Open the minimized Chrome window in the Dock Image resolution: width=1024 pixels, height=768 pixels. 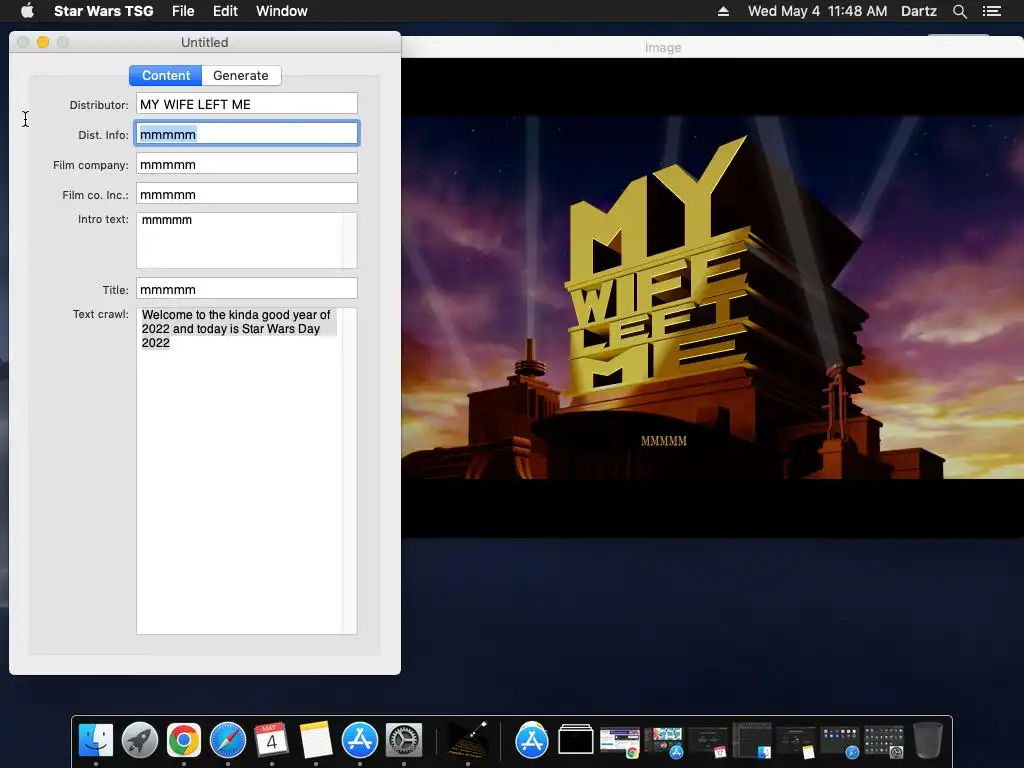pos(619,742)
